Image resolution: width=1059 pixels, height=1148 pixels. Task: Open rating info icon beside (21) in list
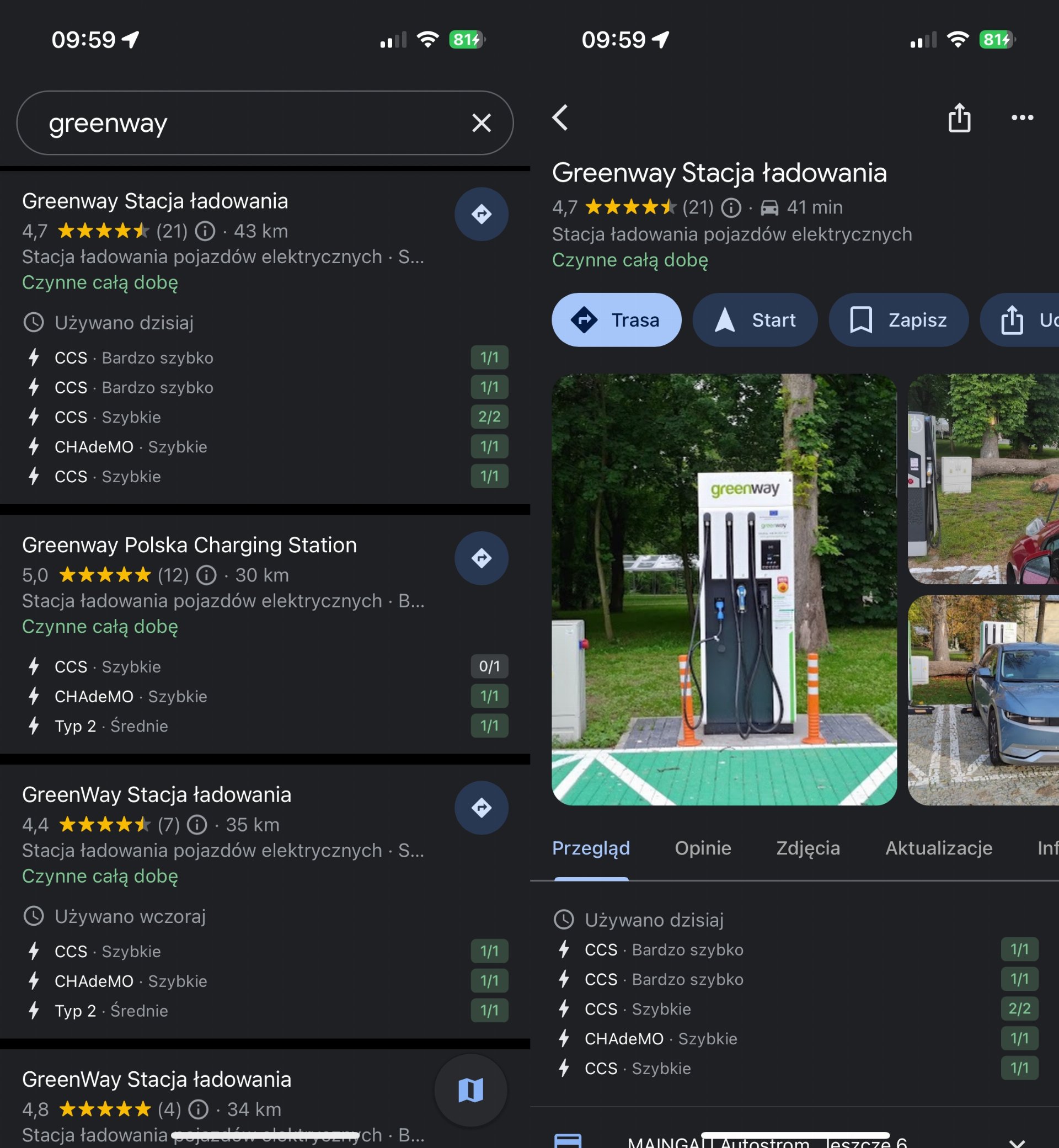tap(205, 232)
